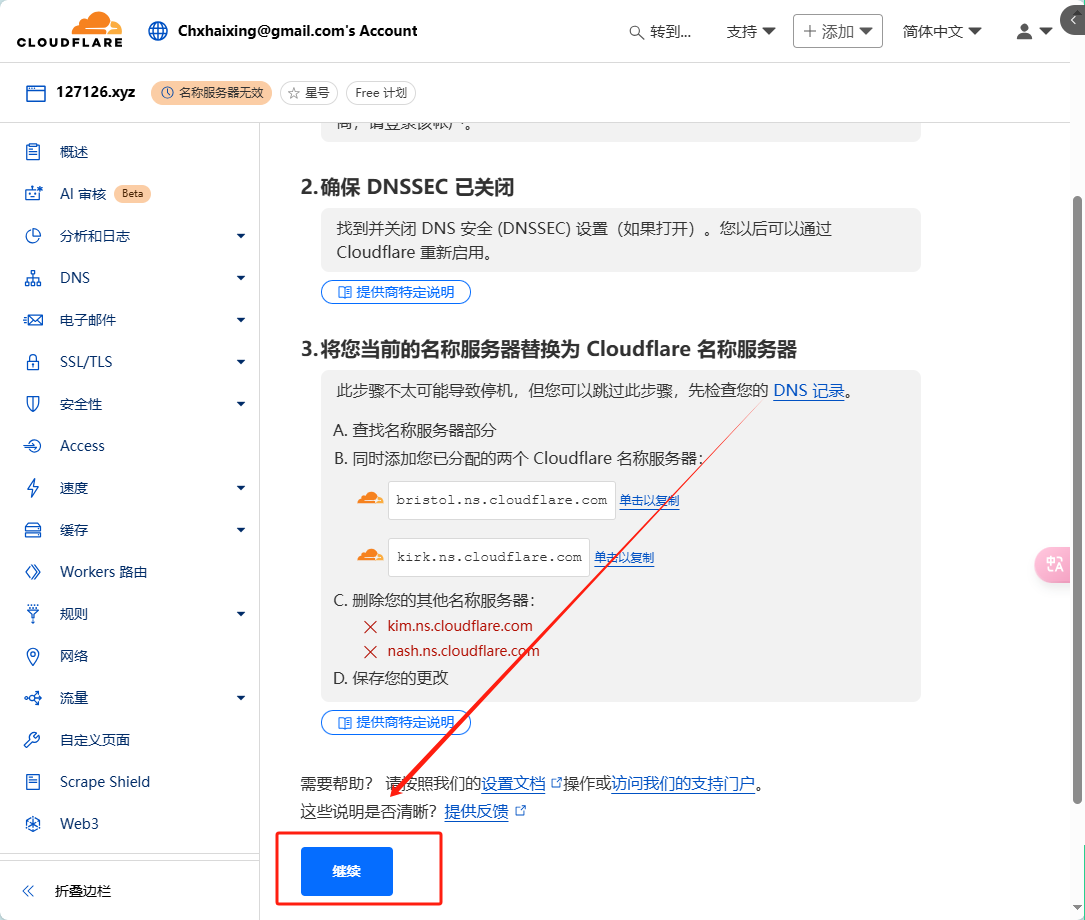Click the Web3 cube icon
Viewport: 1085px width, 920px height.
click(33, 824)
